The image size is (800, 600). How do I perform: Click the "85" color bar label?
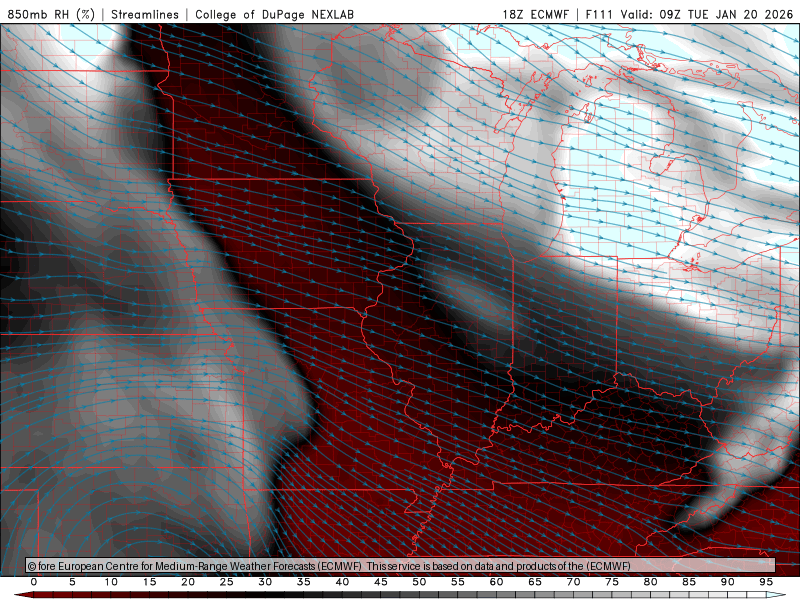(689, 582)
